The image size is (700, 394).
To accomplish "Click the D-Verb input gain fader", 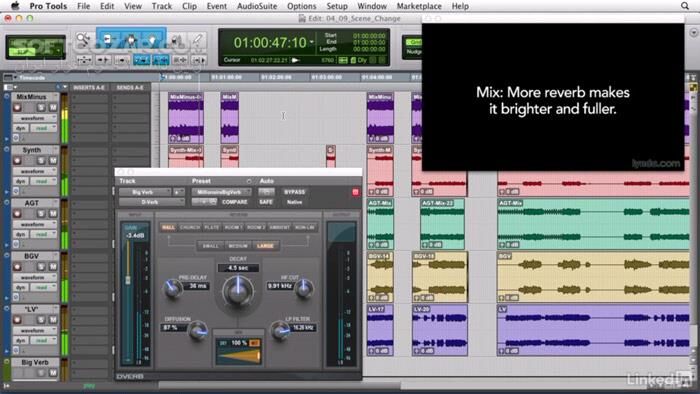I will click(x=128, y=279).
